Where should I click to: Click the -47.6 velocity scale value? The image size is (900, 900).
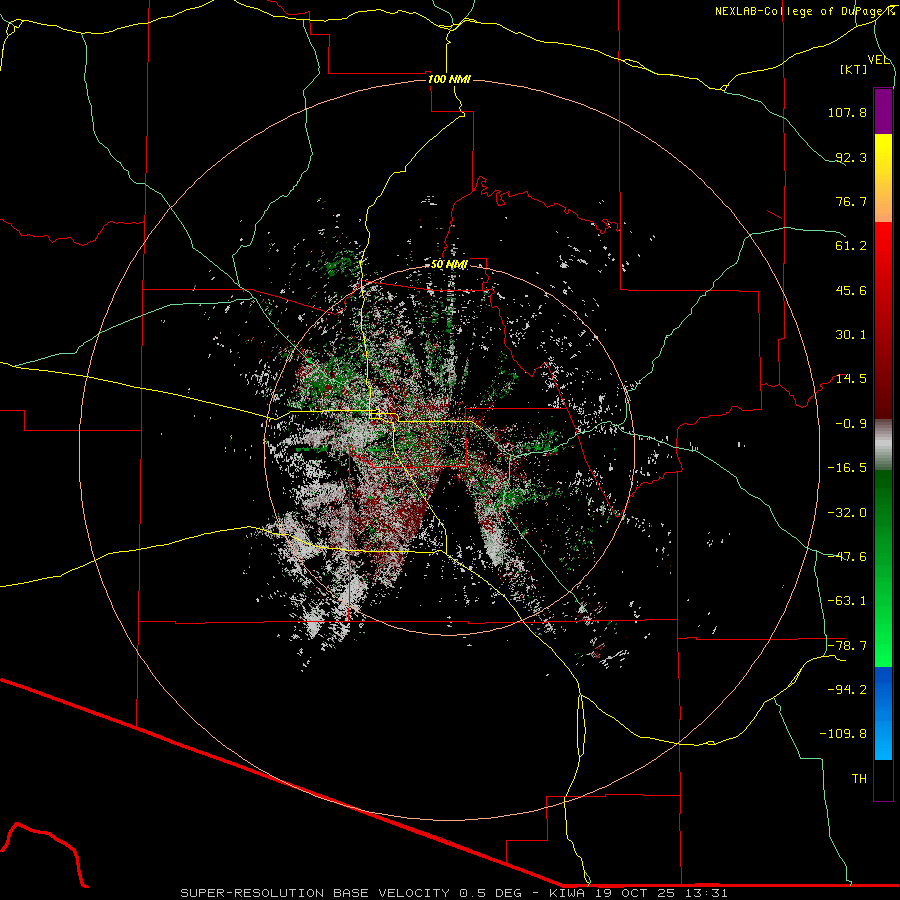coord(847,557)
